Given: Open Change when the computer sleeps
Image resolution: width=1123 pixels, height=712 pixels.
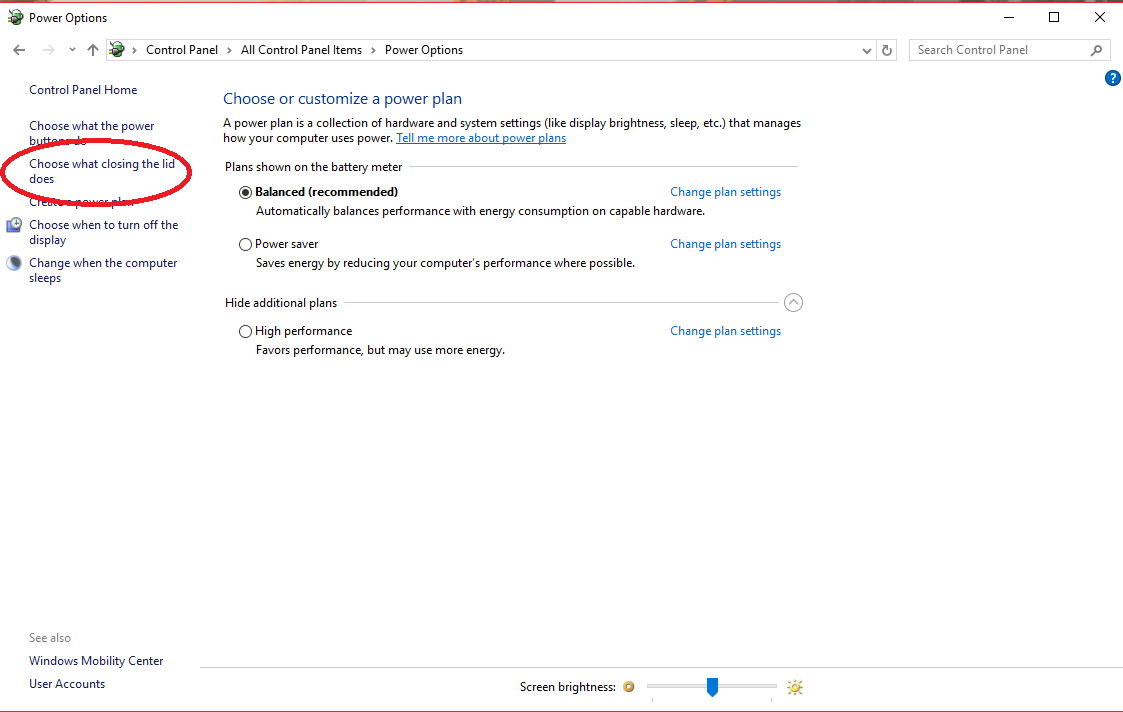Looking at the screenshot, I should (x=103, y=270).
